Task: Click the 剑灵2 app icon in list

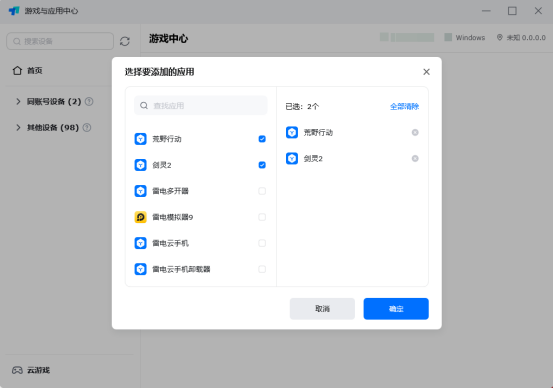Action: 141,165
